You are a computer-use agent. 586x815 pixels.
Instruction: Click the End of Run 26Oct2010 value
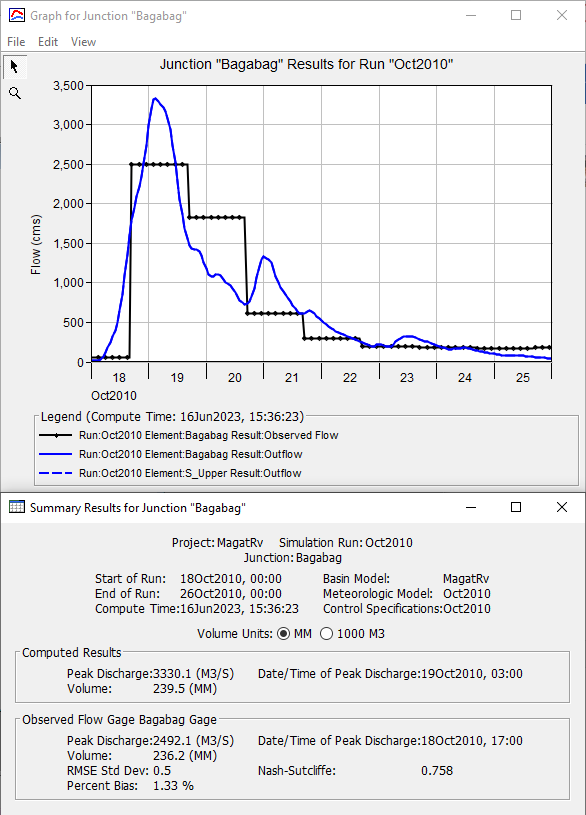click(x=231, y=594)
